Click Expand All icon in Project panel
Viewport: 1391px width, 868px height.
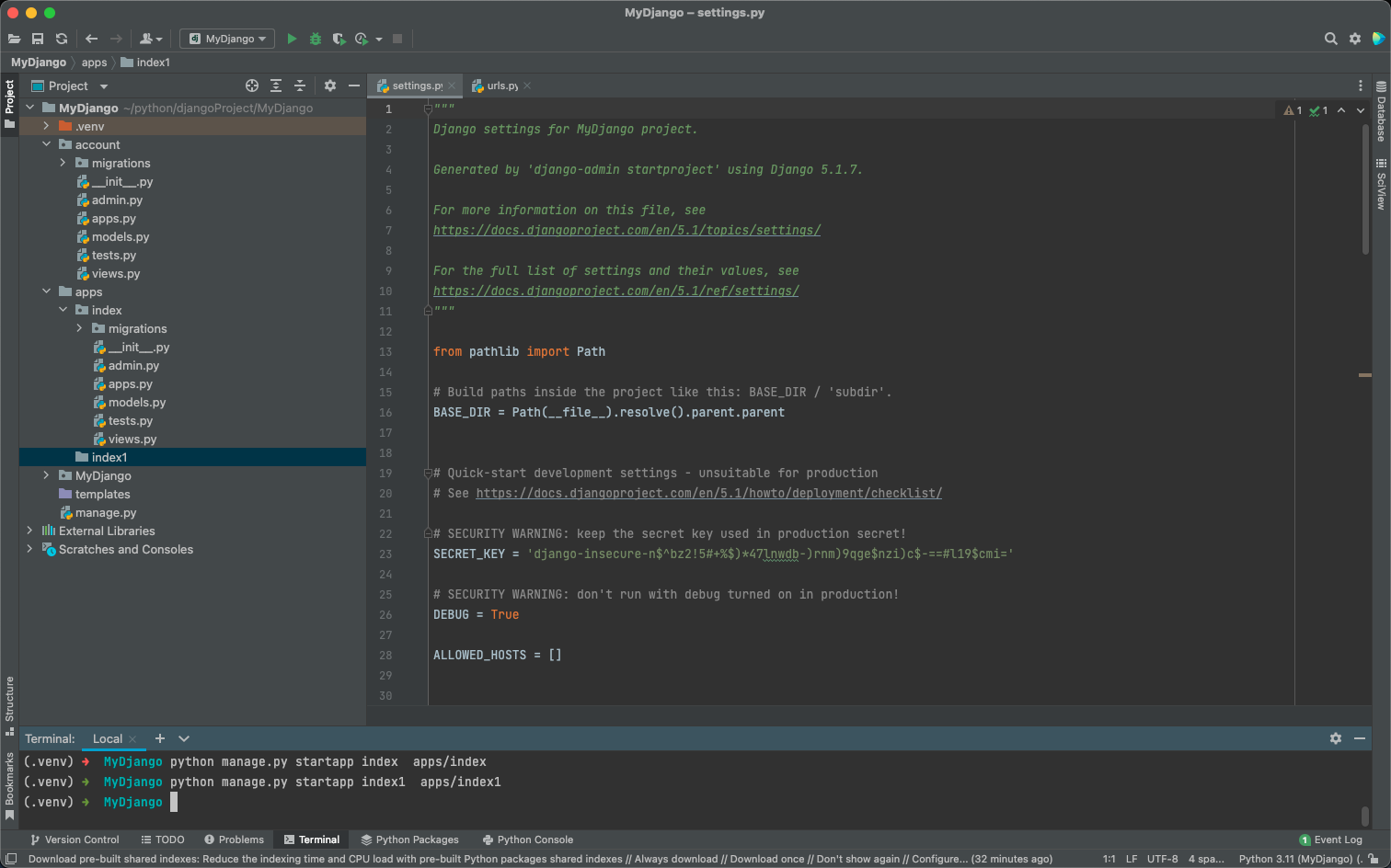[276, 86]
